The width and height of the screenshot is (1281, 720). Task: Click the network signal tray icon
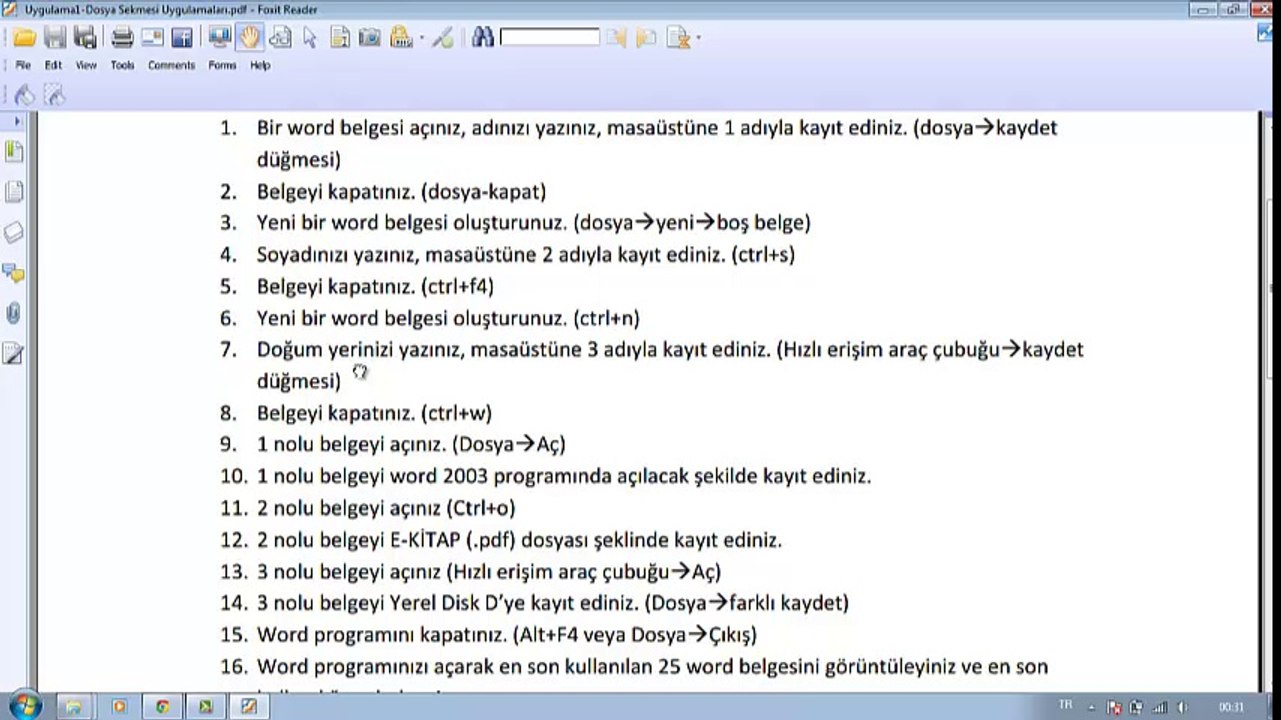point(1160,706)
